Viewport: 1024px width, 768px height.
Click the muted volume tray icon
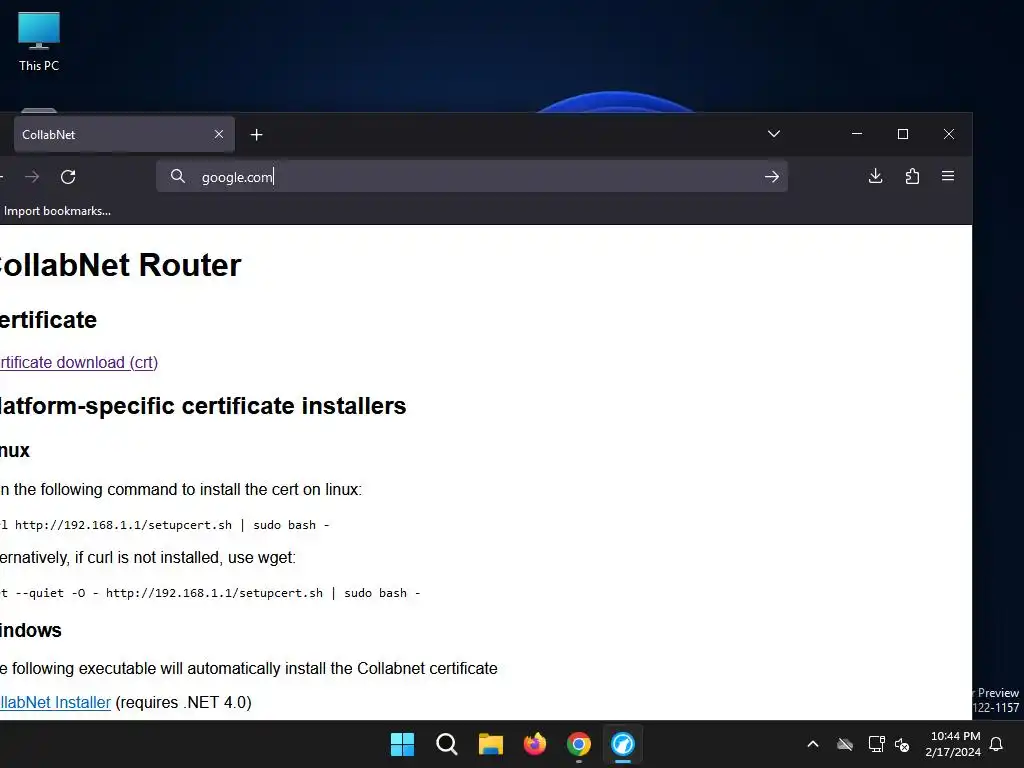tap(902, 744)
